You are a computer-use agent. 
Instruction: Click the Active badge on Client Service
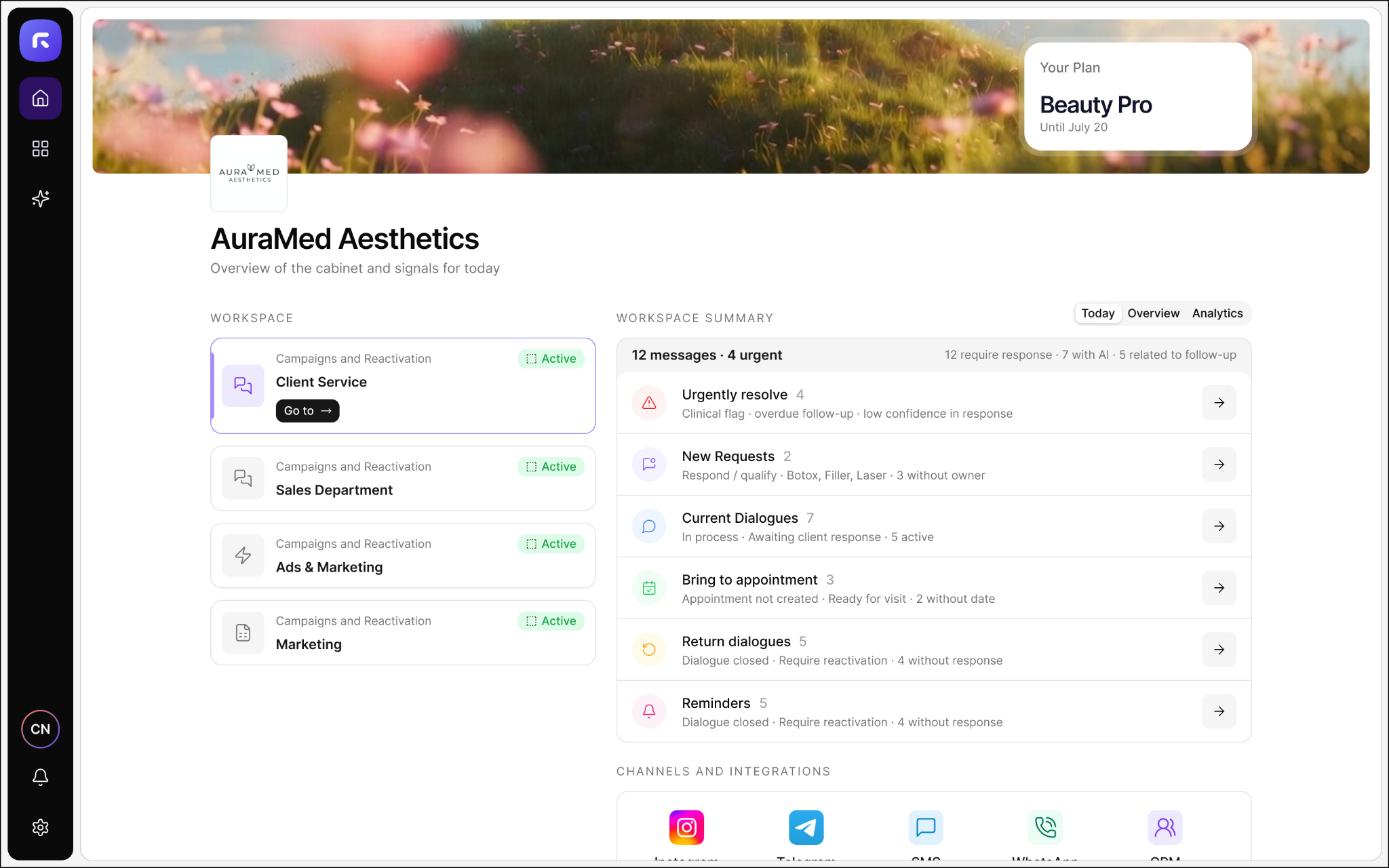pos(551,359)
